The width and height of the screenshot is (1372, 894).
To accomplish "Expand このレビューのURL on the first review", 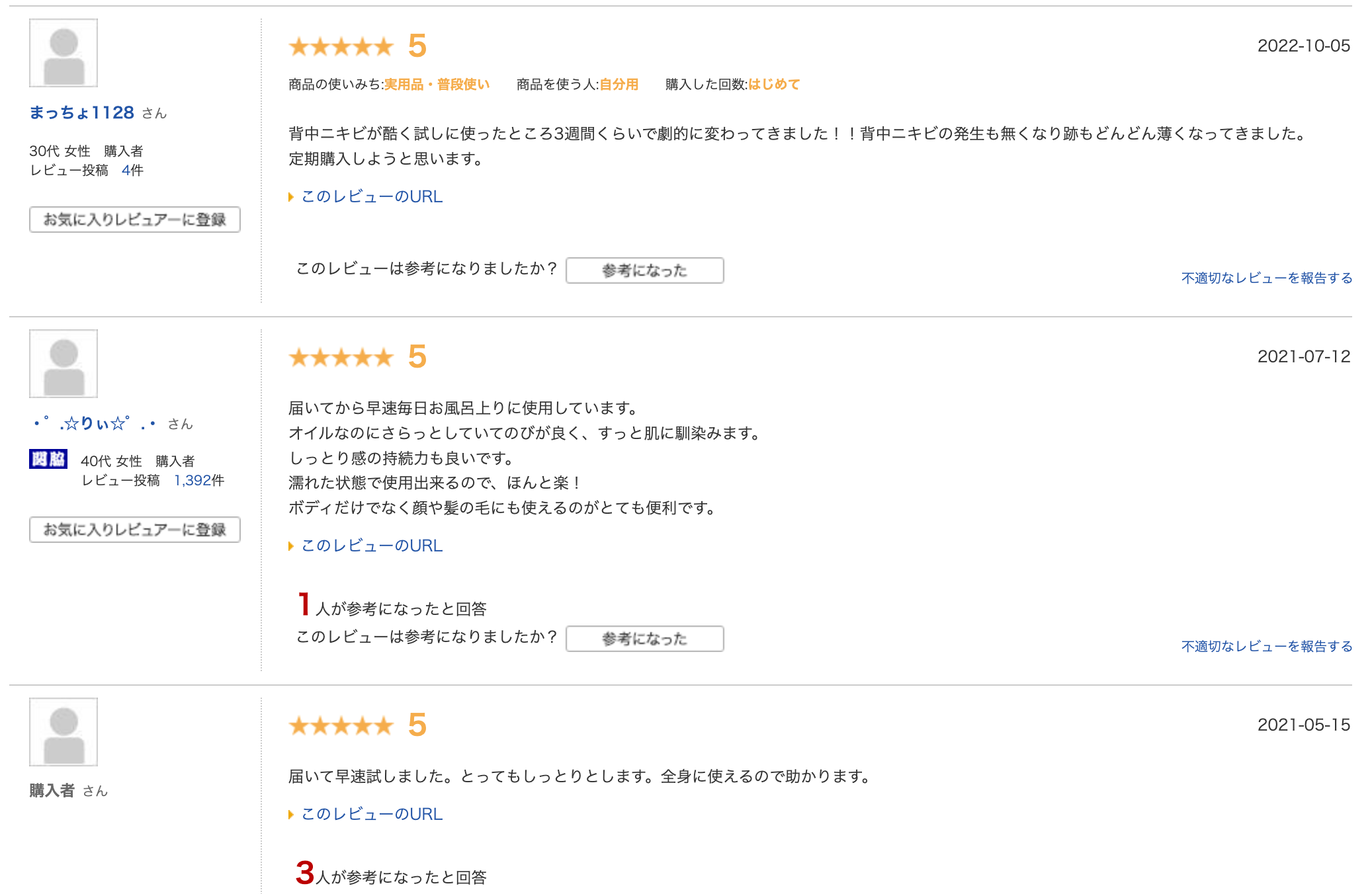I will tap(371, 196).
